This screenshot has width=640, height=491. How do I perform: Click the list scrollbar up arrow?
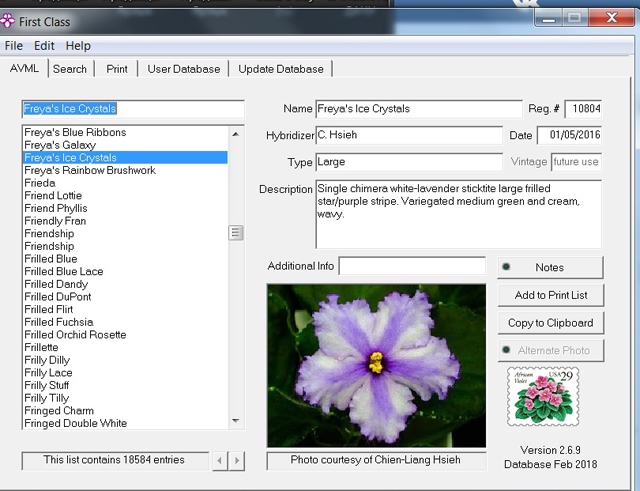pos(236,134)
